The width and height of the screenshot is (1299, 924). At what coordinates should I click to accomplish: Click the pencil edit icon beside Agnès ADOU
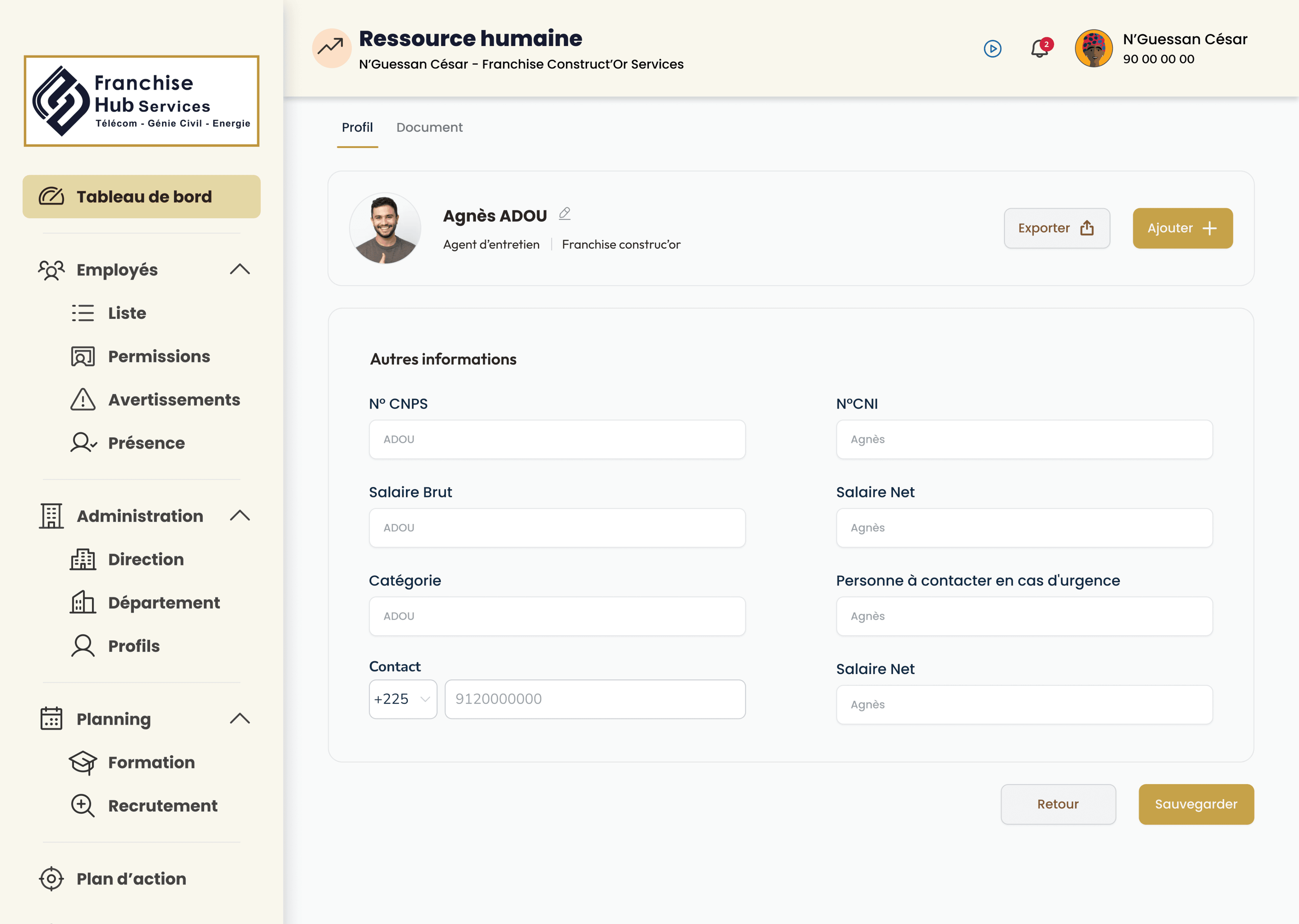pyautogui.click(x=564, y=214)
